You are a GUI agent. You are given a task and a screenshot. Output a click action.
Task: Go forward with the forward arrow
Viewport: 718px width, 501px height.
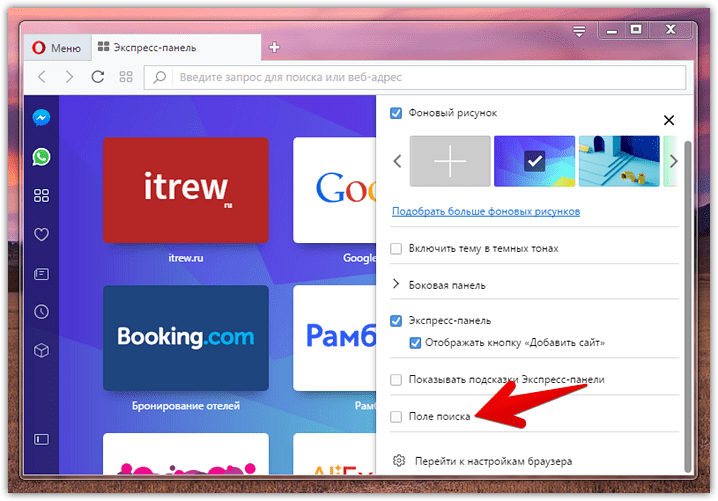coord(69,76)
